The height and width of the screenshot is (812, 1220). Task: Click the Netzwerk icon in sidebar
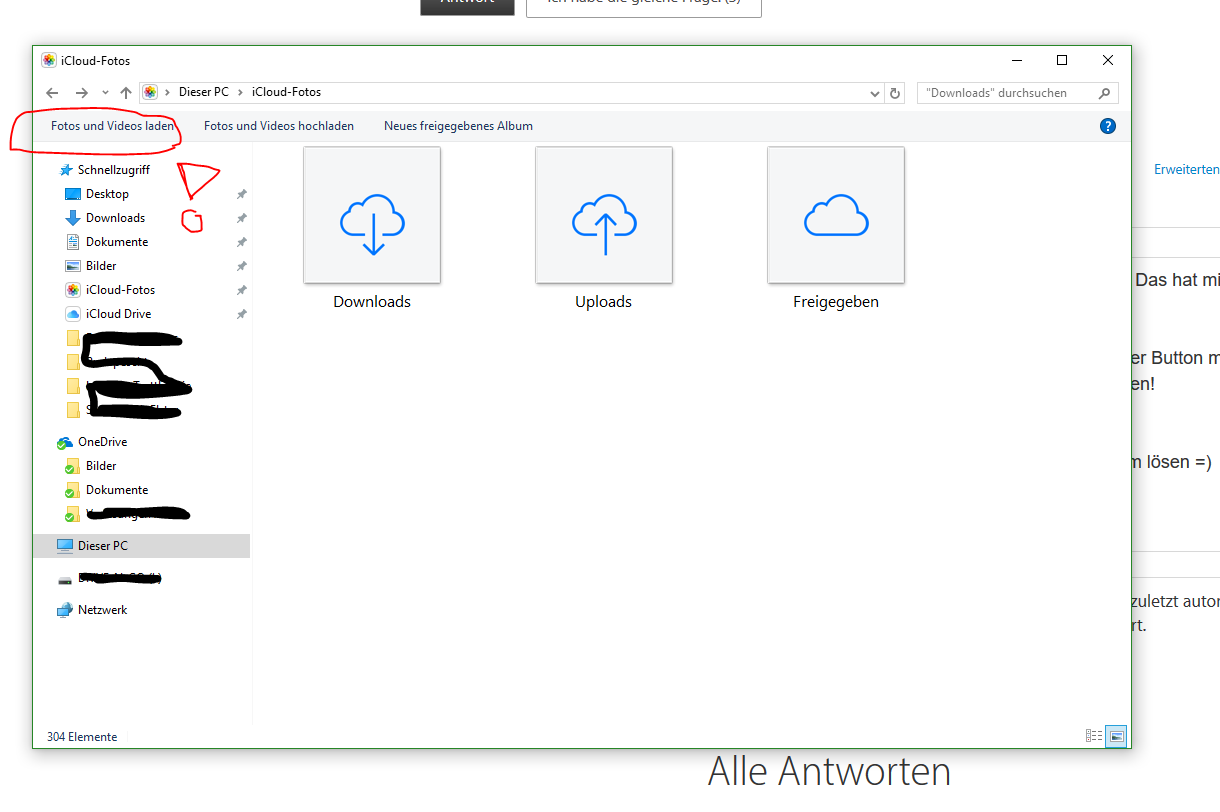[x=64, y=610]
